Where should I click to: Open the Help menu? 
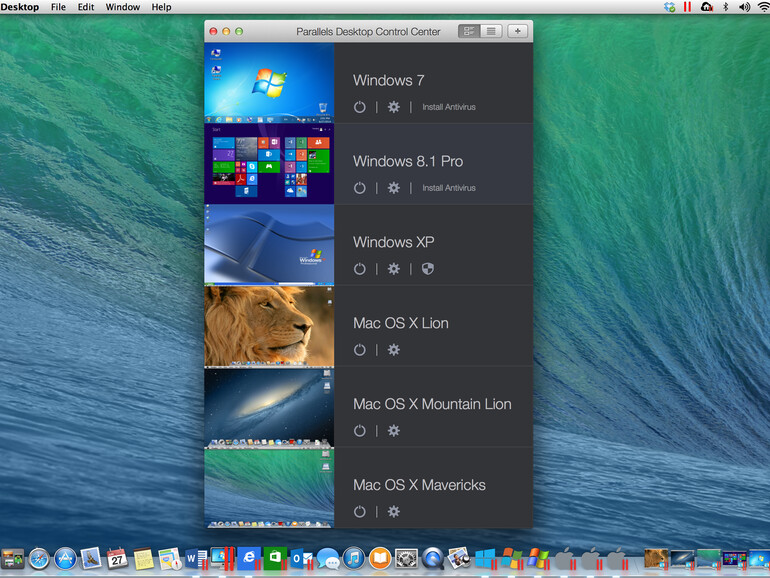pyautogui.click(x=161, y=7)
